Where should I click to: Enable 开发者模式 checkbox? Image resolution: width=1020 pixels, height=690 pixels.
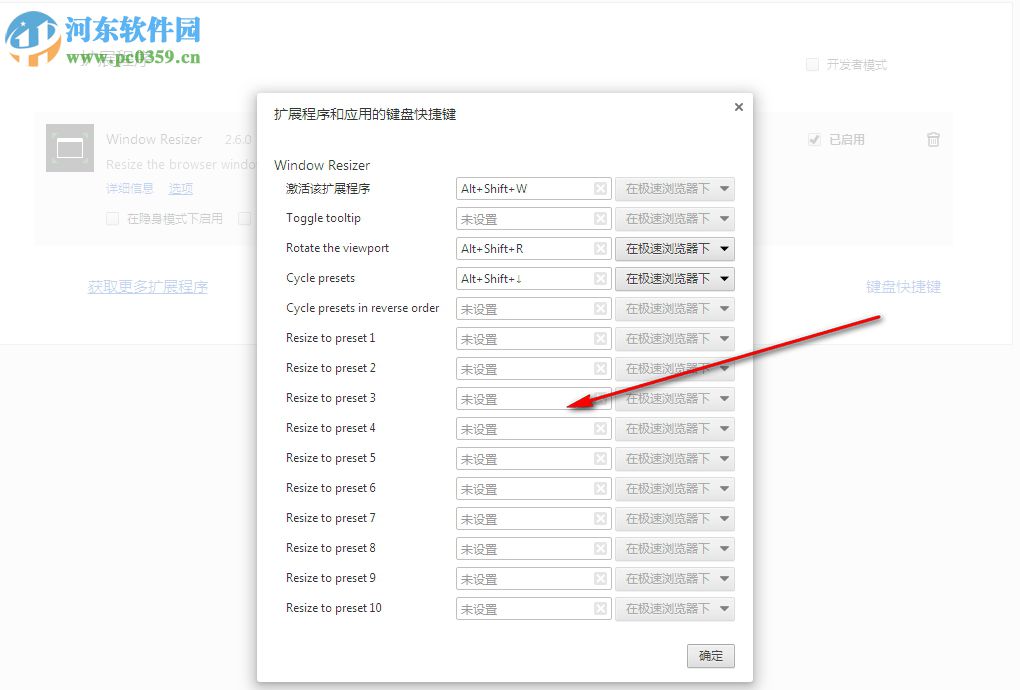click(811, 64)
